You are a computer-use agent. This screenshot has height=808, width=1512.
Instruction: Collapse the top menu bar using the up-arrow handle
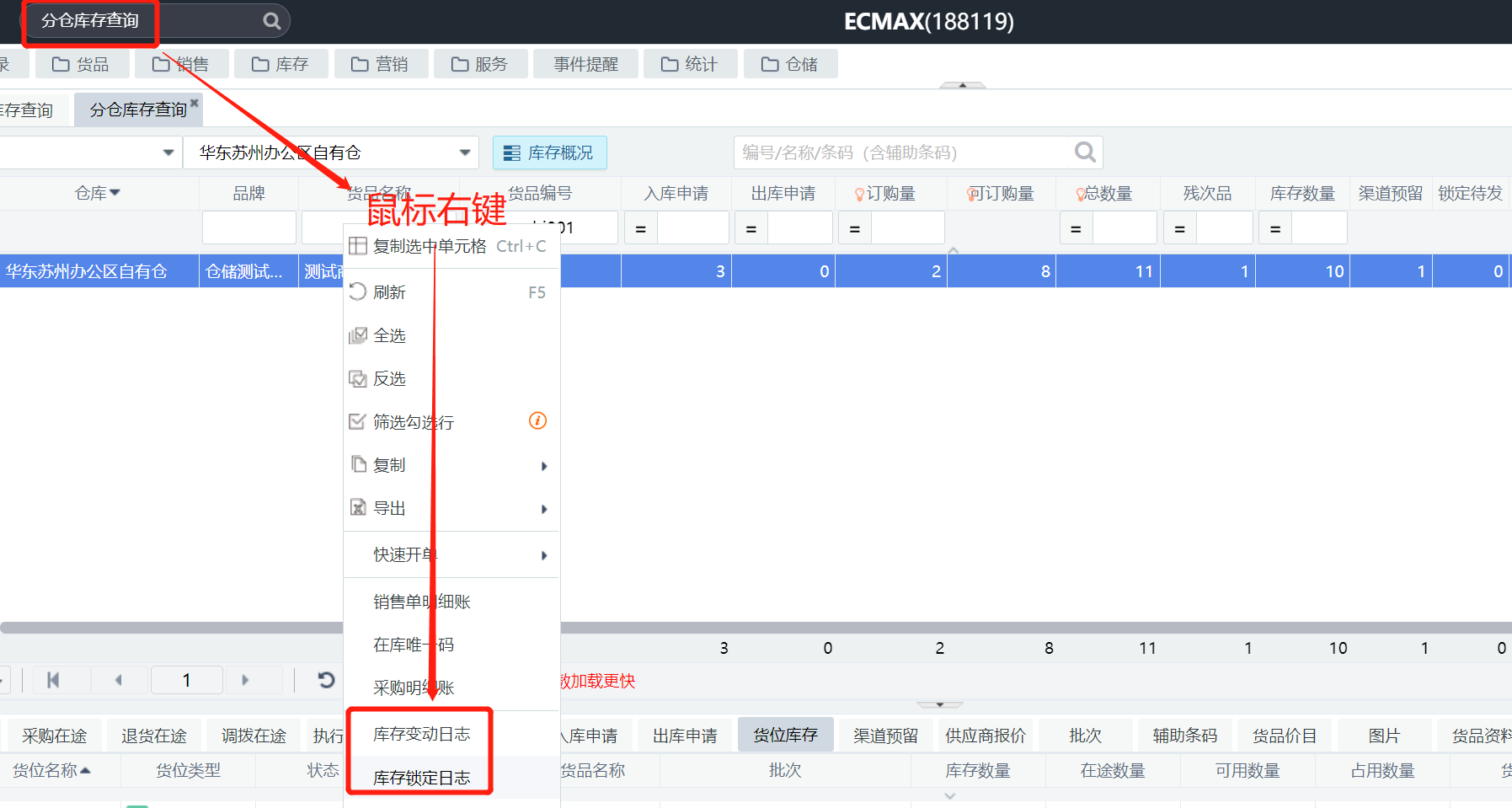(962, 85)
